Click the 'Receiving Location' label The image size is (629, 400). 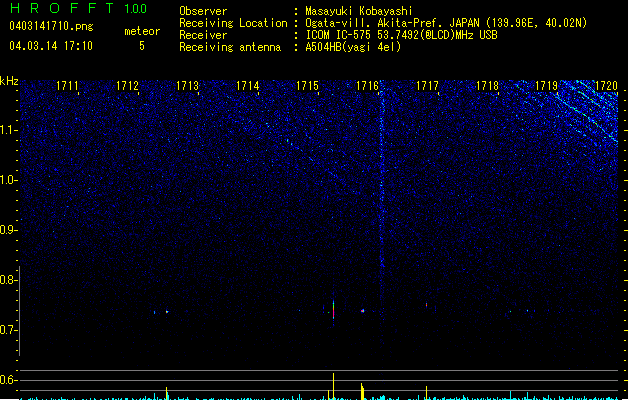233,23
